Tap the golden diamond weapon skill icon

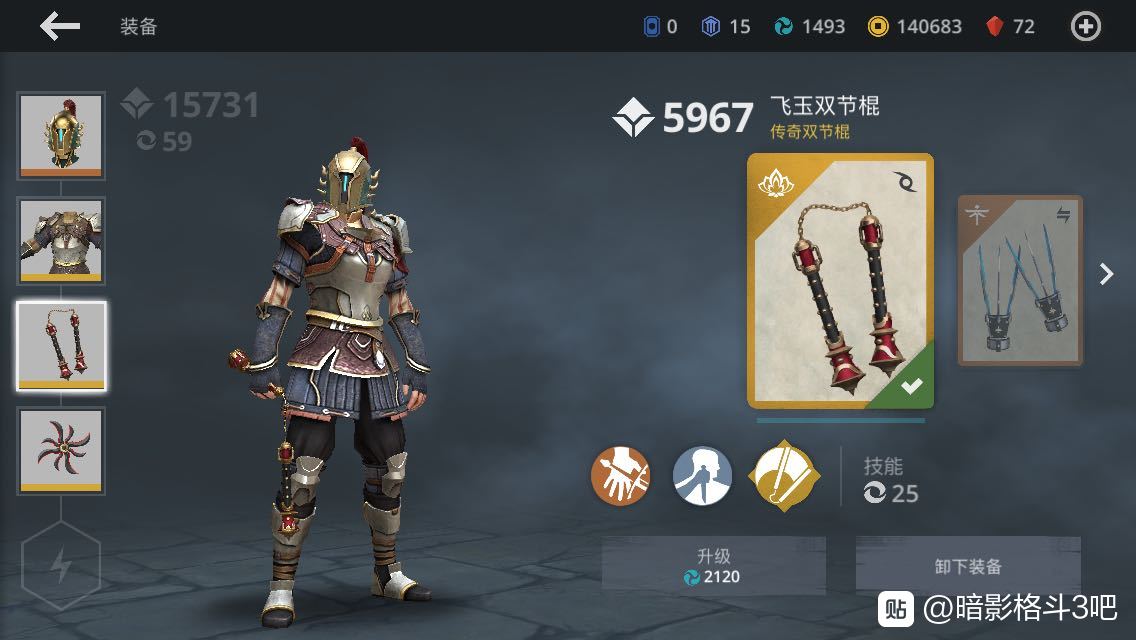pyautogui.click(x=785, y=475)
